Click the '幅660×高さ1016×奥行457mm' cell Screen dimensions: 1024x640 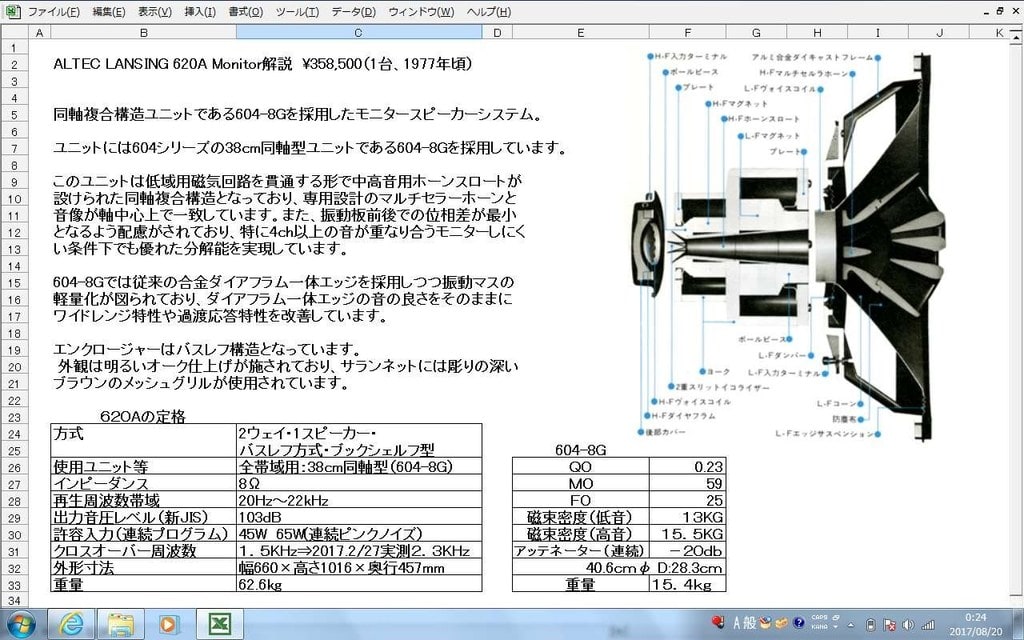tap(359, 568)
